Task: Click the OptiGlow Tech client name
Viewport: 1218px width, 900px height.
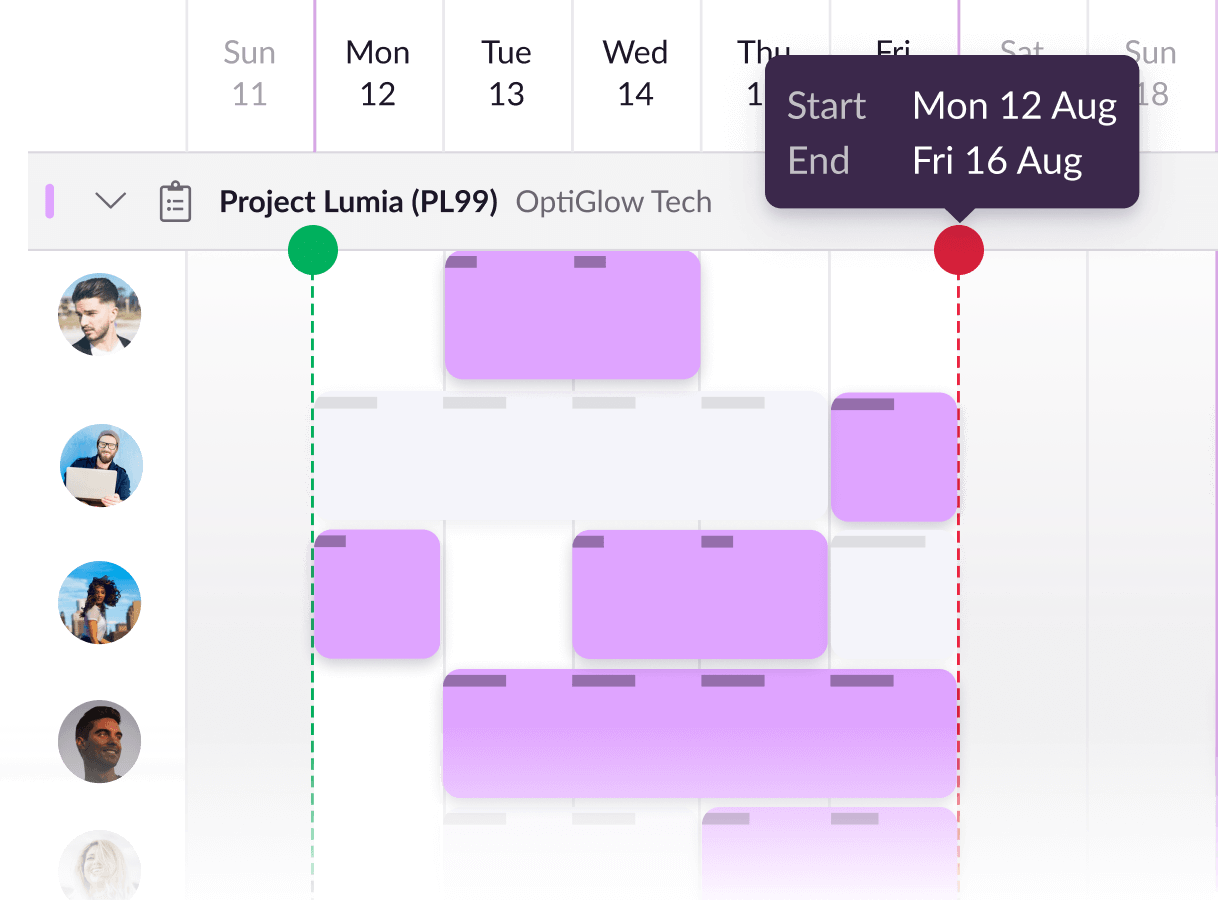Action: pos(613,202)
